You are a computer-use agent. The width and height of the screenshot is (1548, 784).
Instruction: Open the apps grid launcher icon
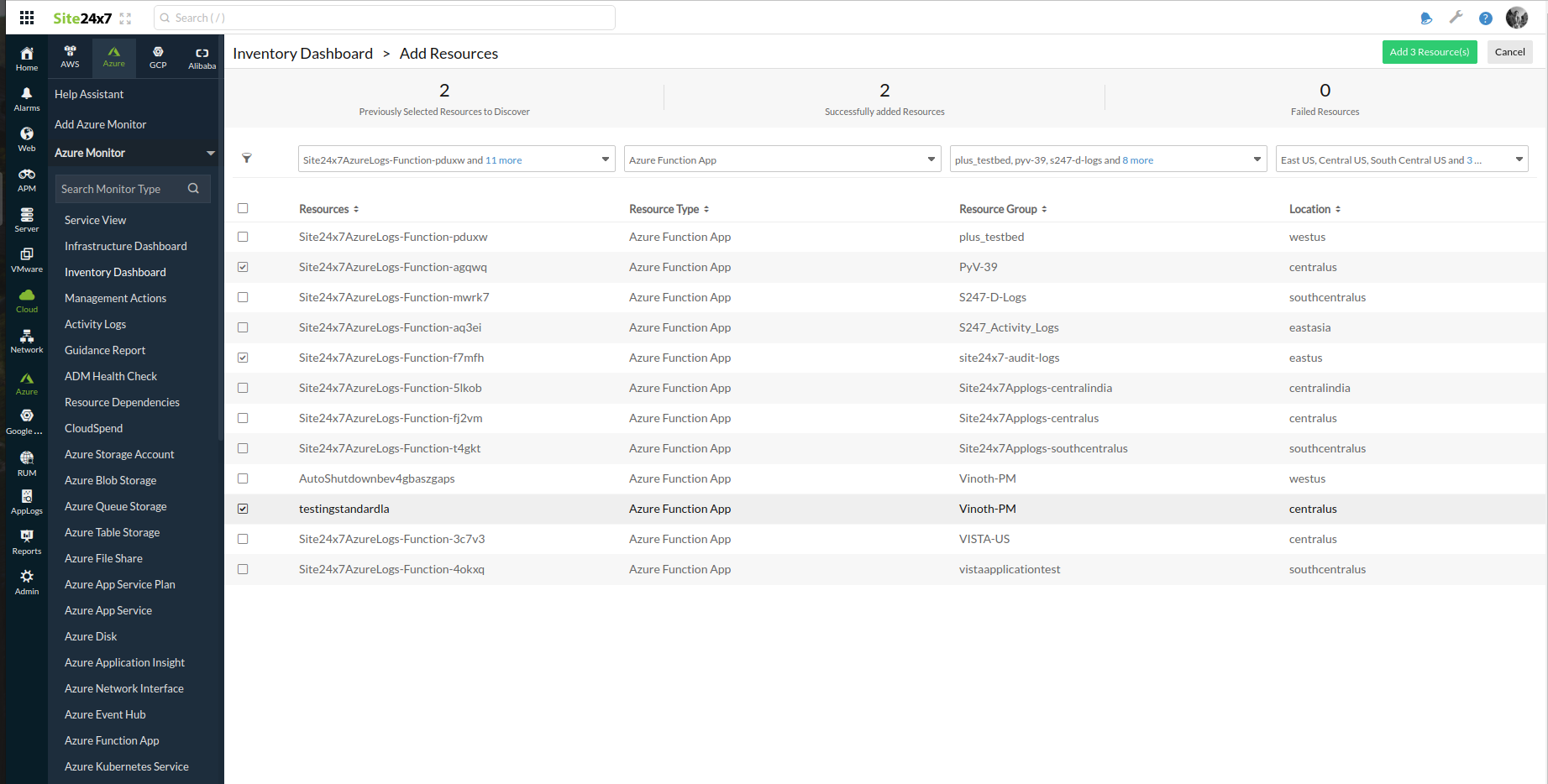(27, 18)
